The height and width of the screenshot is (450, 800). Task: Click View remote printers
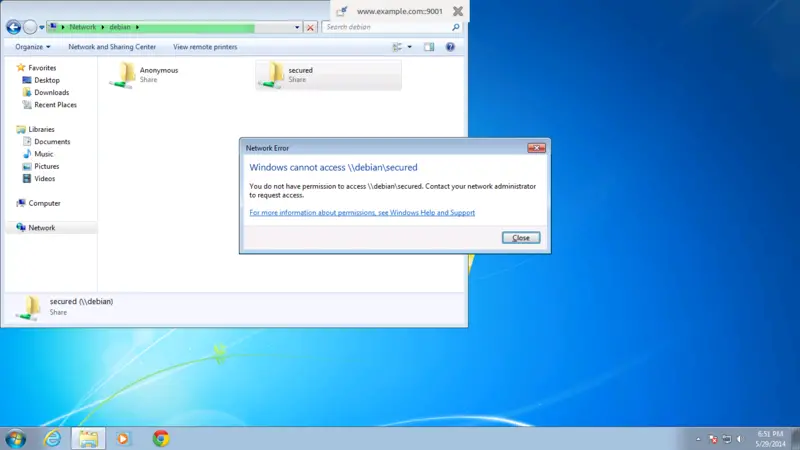[x=205, y=47]
